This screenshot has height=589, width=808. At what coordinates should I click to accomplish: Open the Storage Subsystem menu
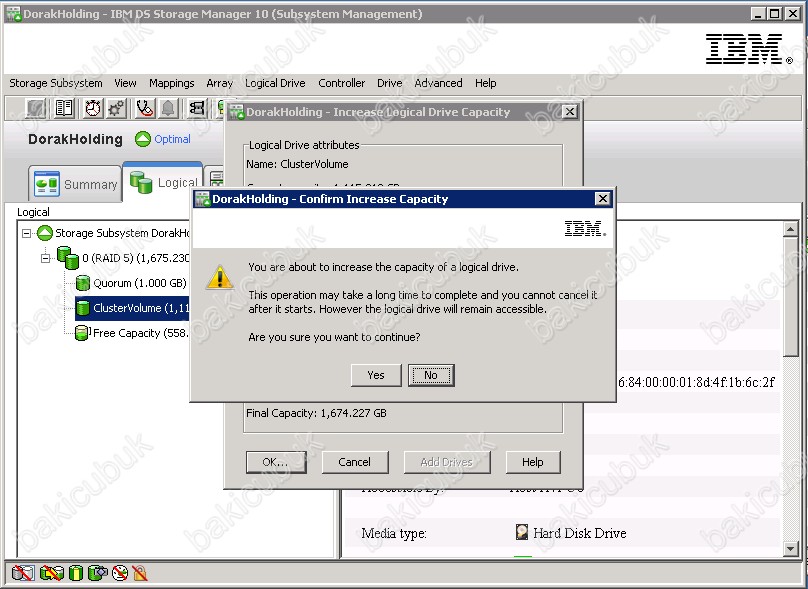tap(56, 83)
